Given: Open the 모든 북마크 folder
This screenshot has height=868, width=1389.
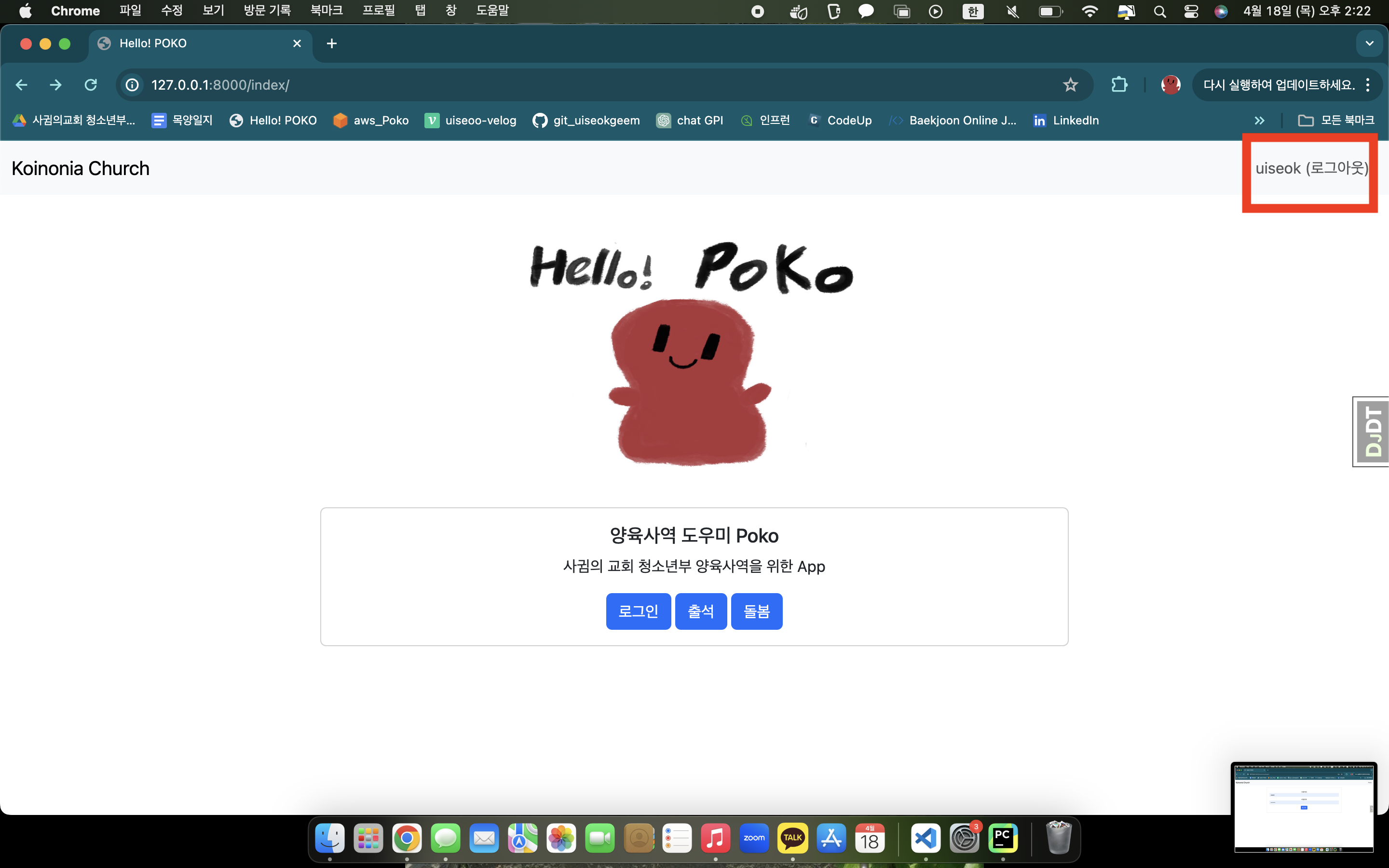Looking at the screenshot, I should pyautogui.click(x=1336, y=121).
